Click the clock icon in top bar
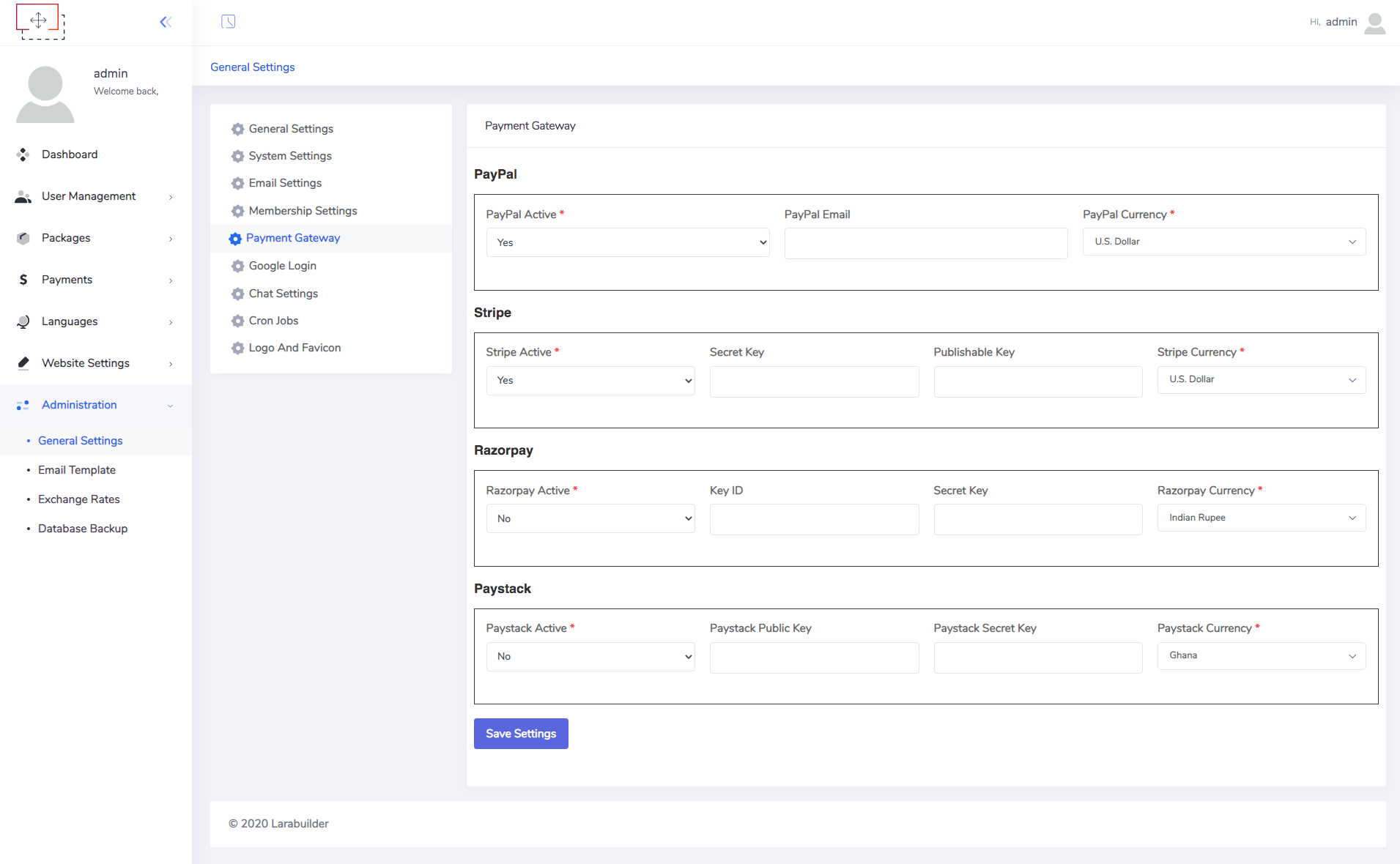Image resolution: width=1400 pixels, height=864 pixels. pos(229,22)
